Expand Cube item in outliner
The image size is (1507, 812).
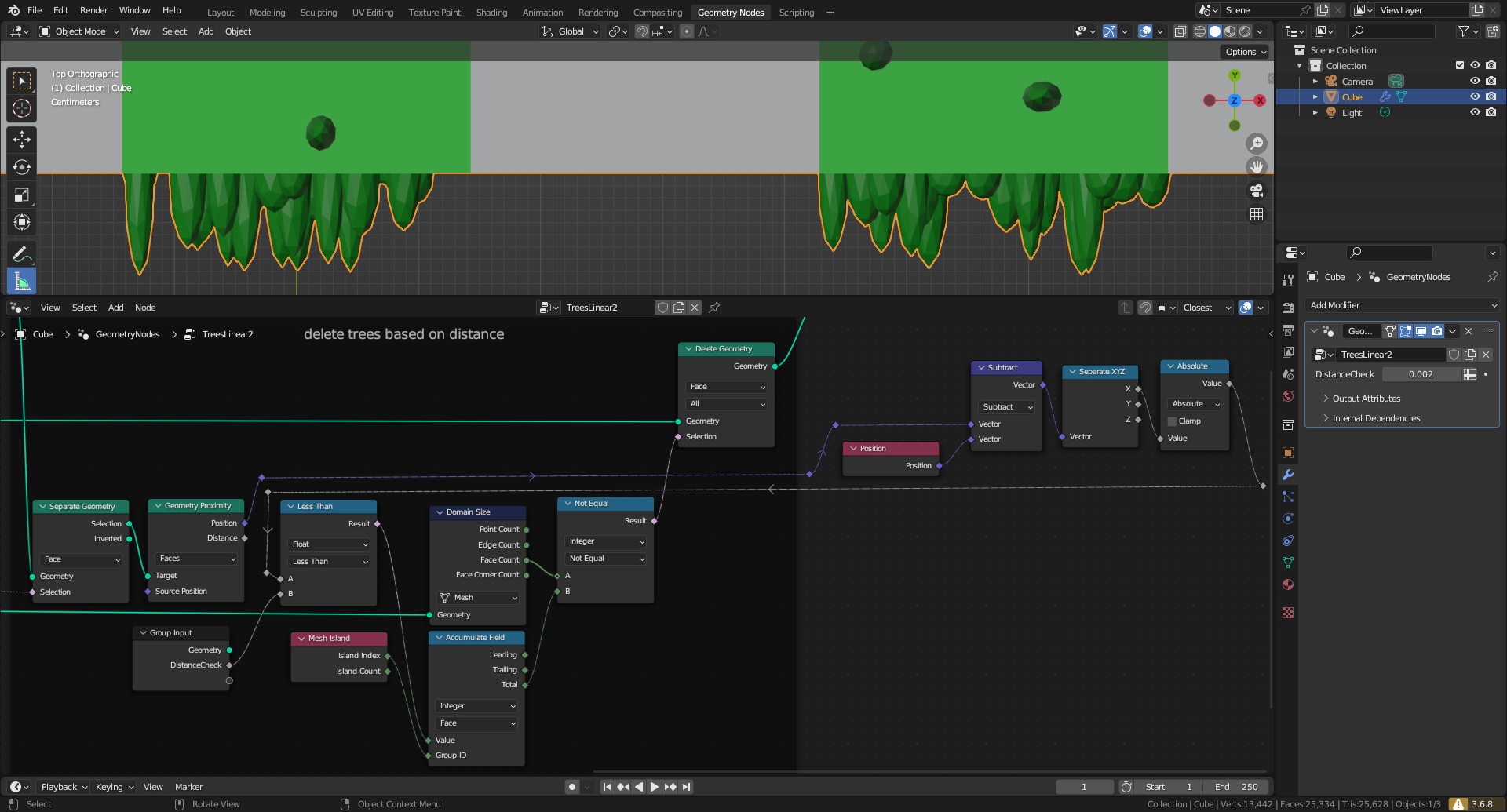point(1315,96)
